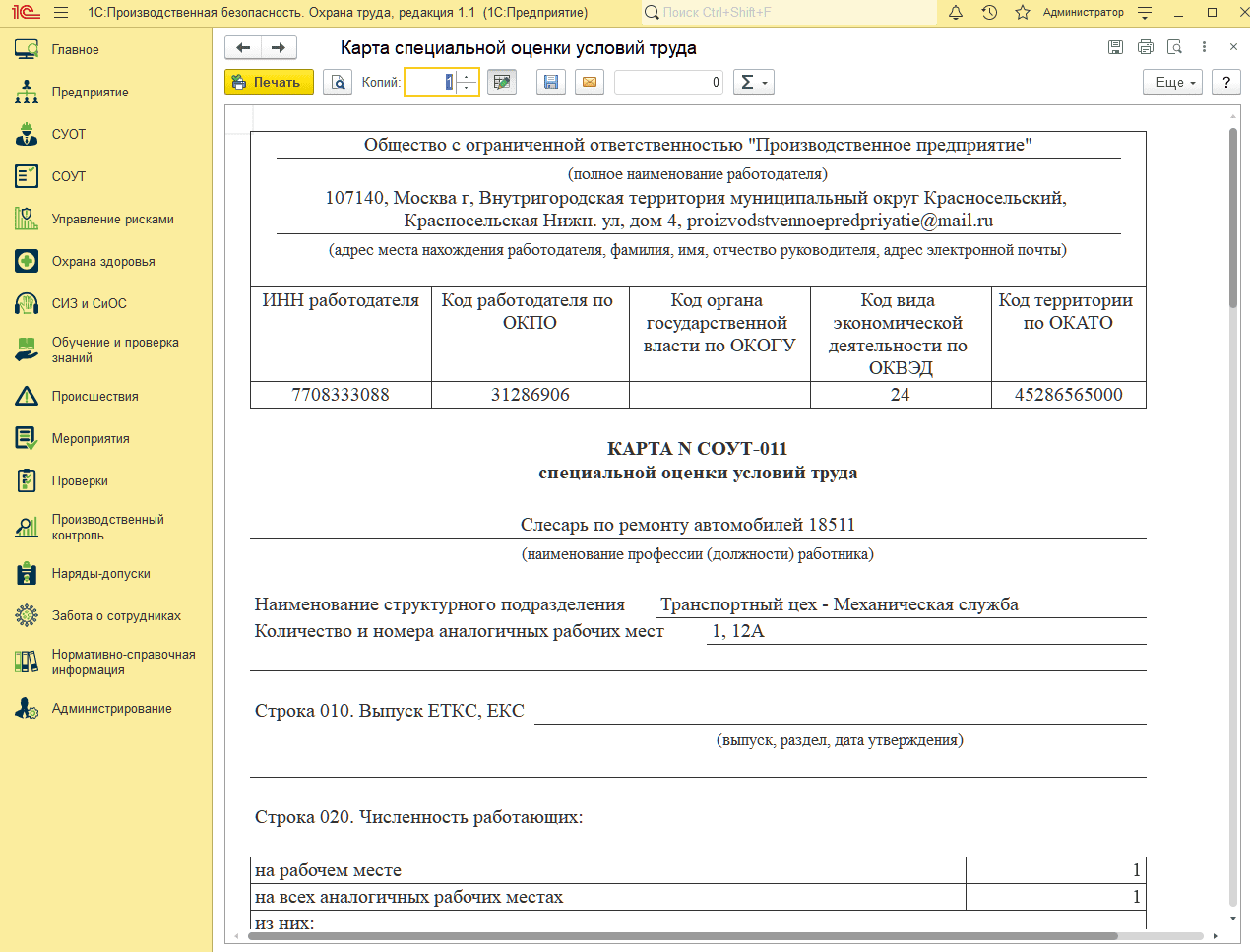The image size is (1250, 952).
Task: Close the Карта специальной оценки tab
Action: (x=1233, y=47)
